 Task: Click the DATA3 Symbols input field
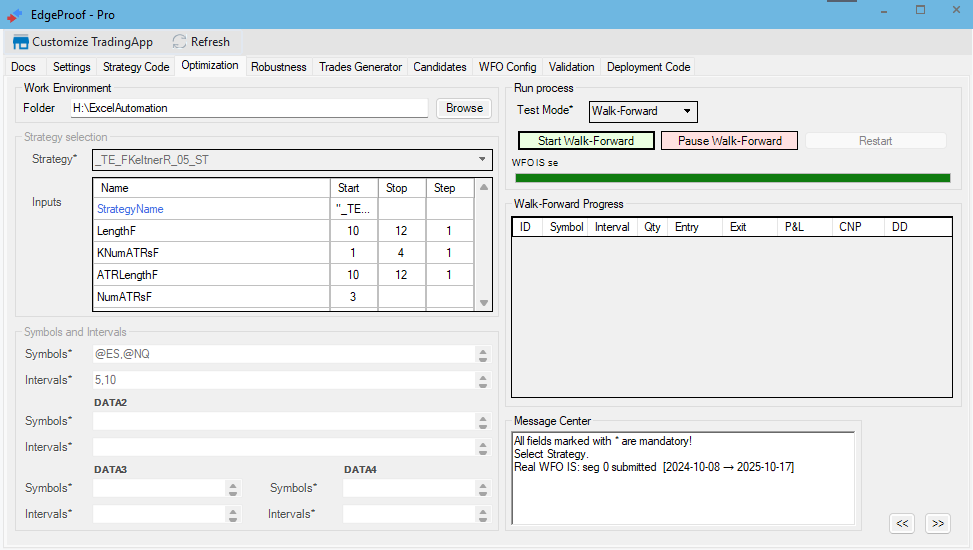pyautogui.click(x=159, y=488)
